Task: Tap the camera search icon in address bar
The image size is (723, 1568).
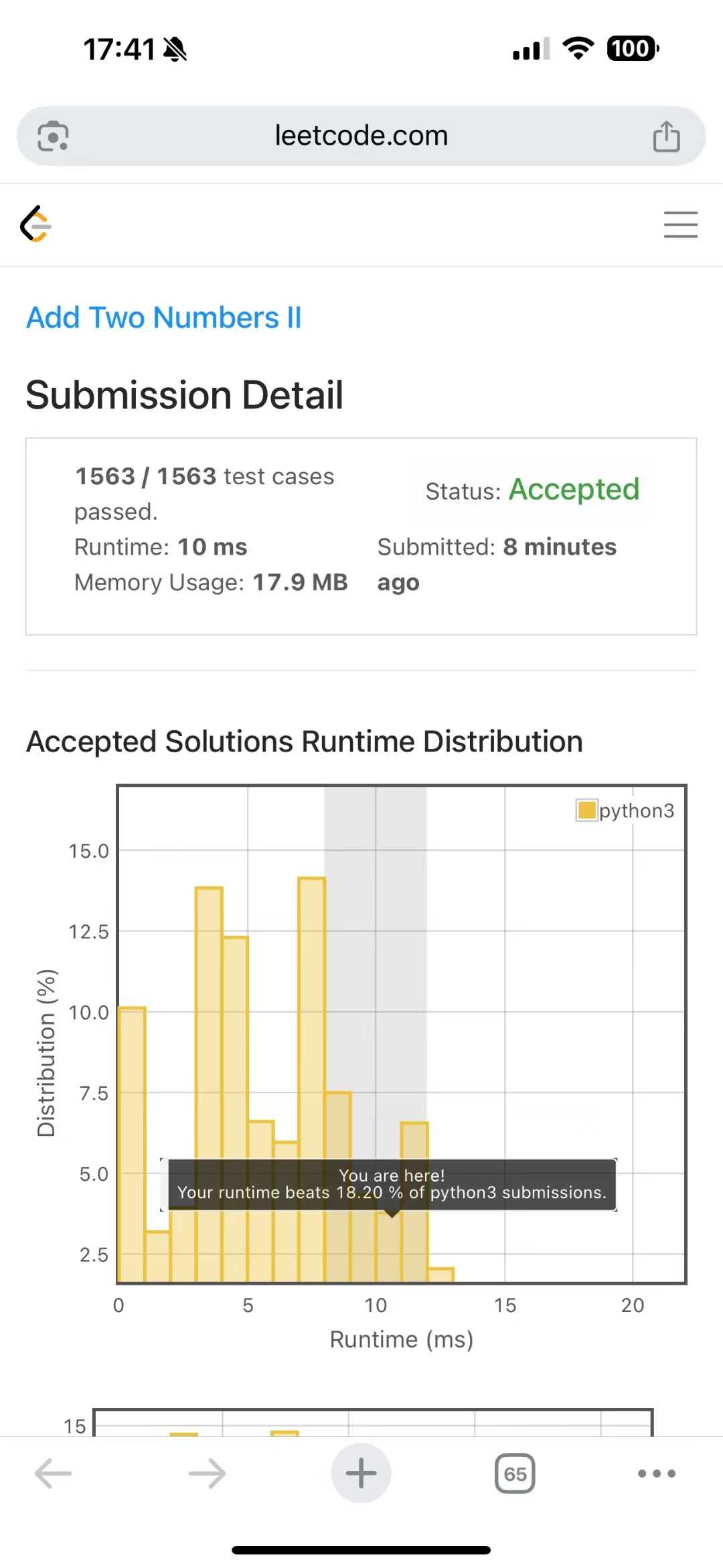Action: [x=53, y=136]
